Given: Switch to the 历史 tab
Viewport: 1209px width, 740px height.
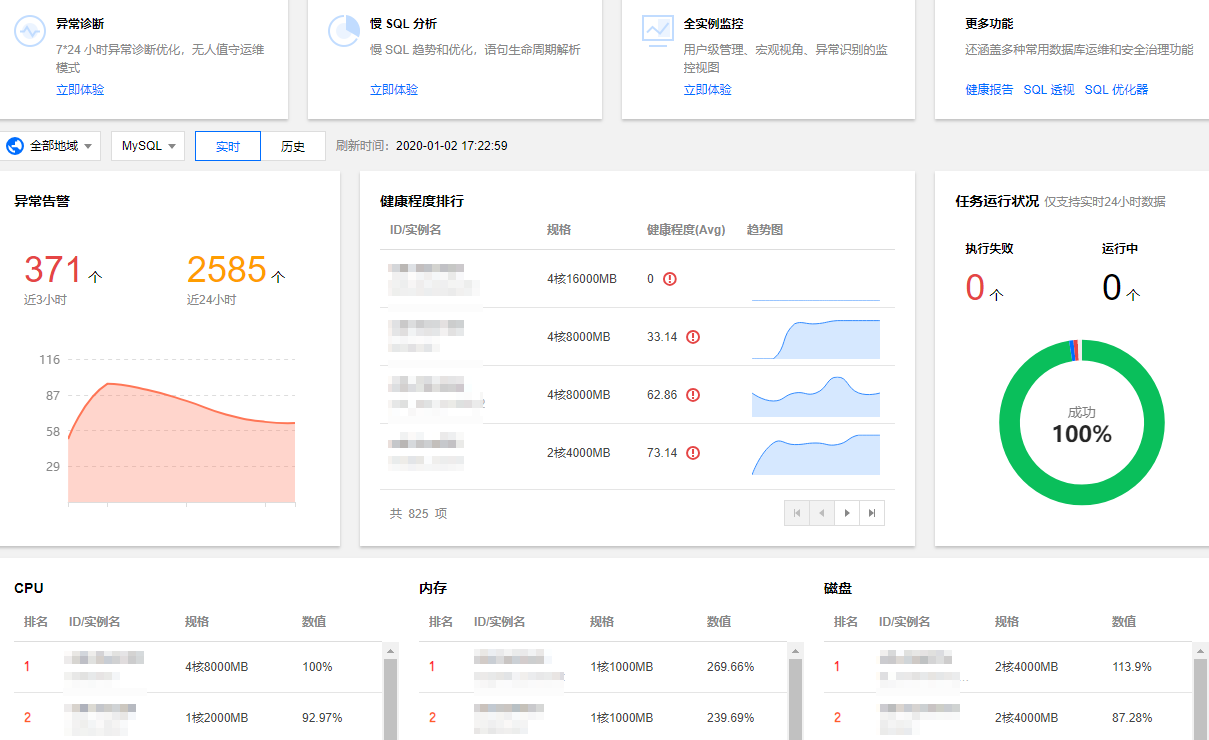Looking at the screenshot, I should 295,145.
